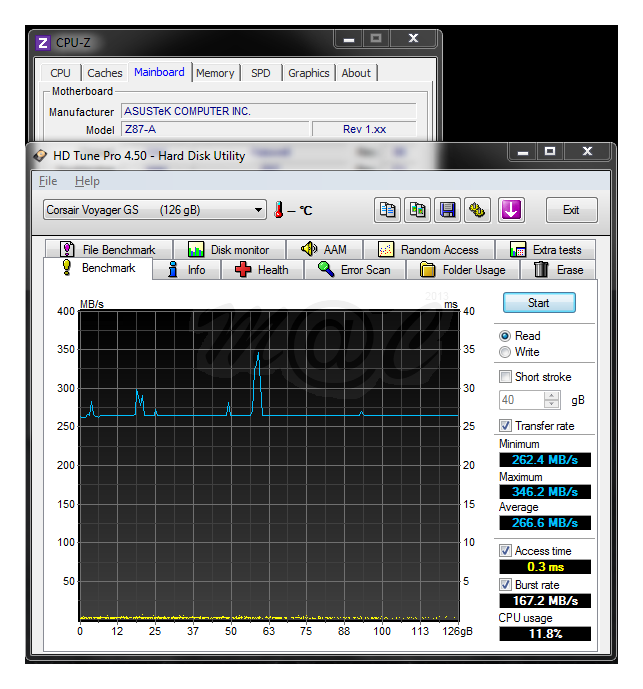Click the purple minimize-to-tray arrow icon

[511, 210]
